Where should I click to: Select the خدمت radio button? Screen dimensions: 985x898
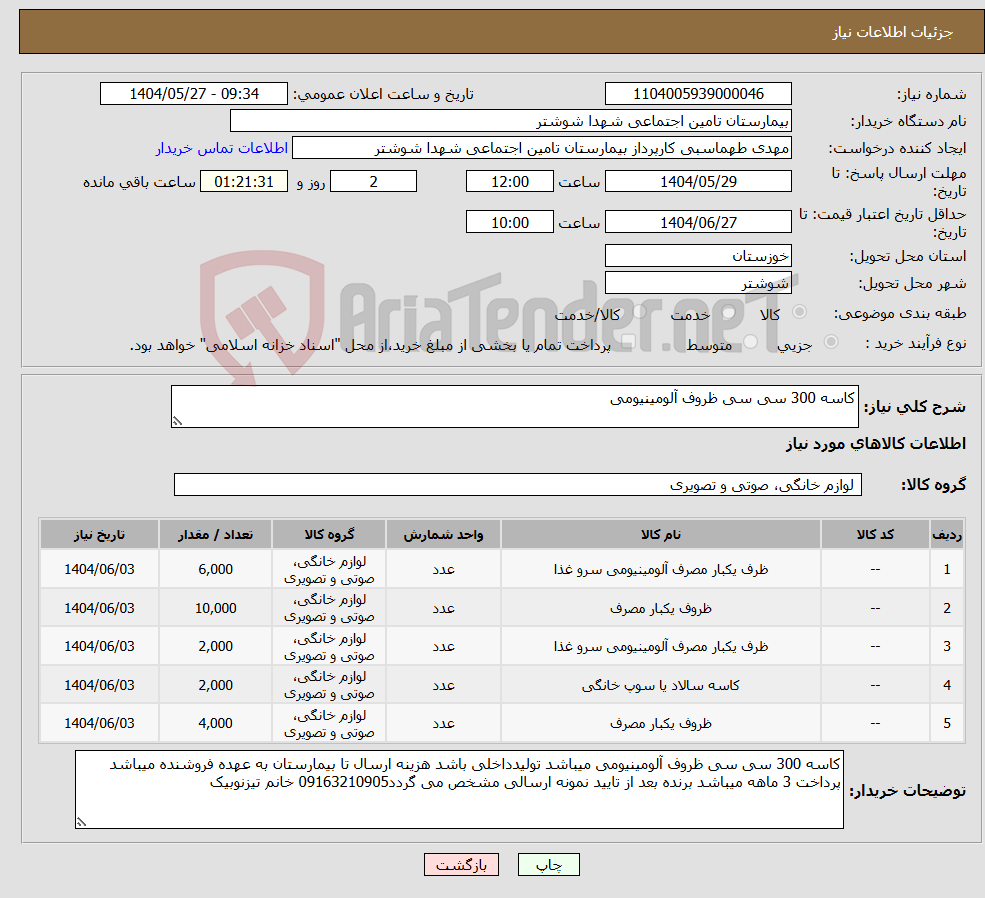[729, 312]
